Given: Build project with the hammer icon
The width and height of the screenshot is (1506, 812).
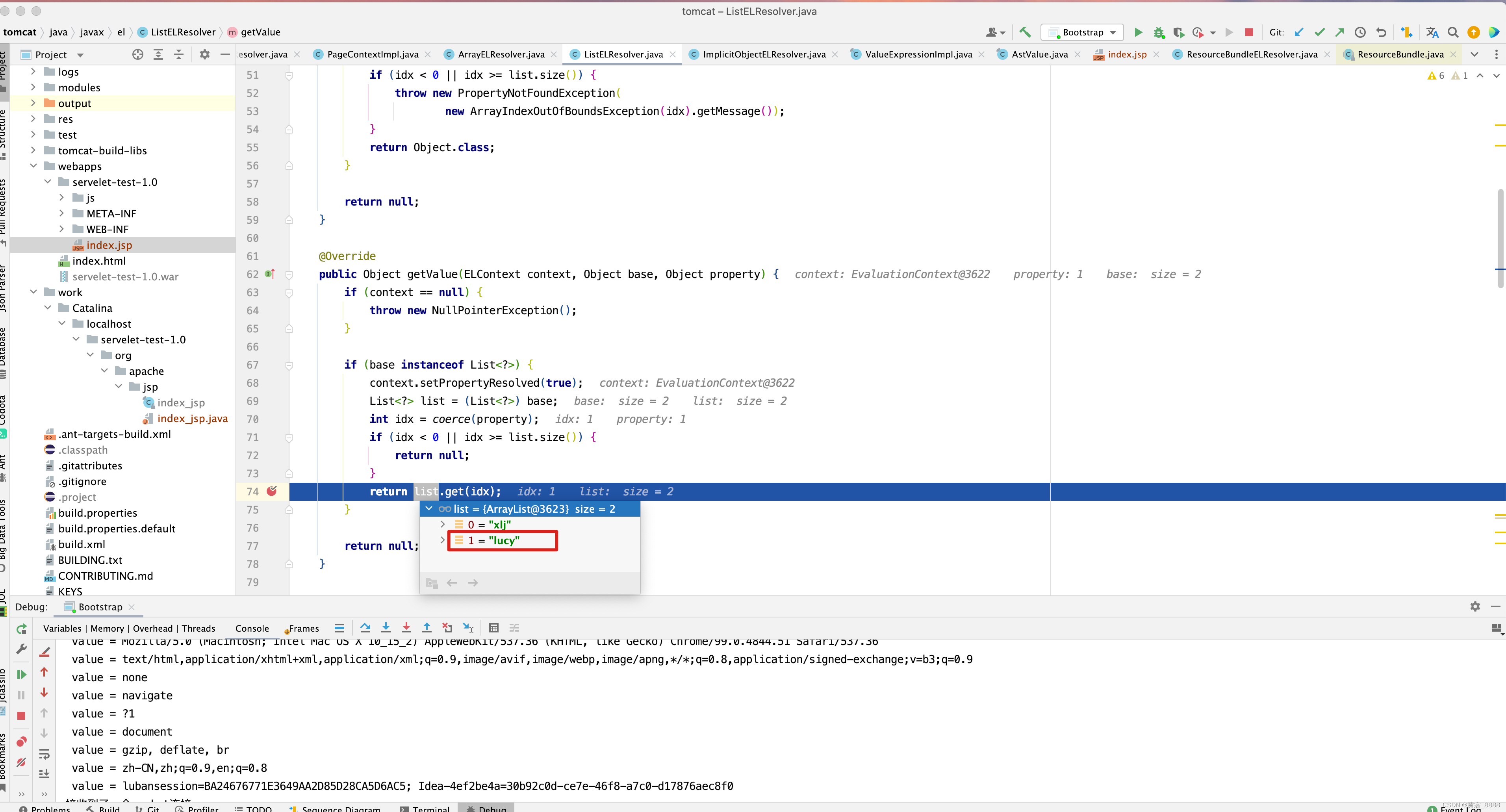Looking at the screenshot, I should pyautogui.click(x=1025, y=32).
